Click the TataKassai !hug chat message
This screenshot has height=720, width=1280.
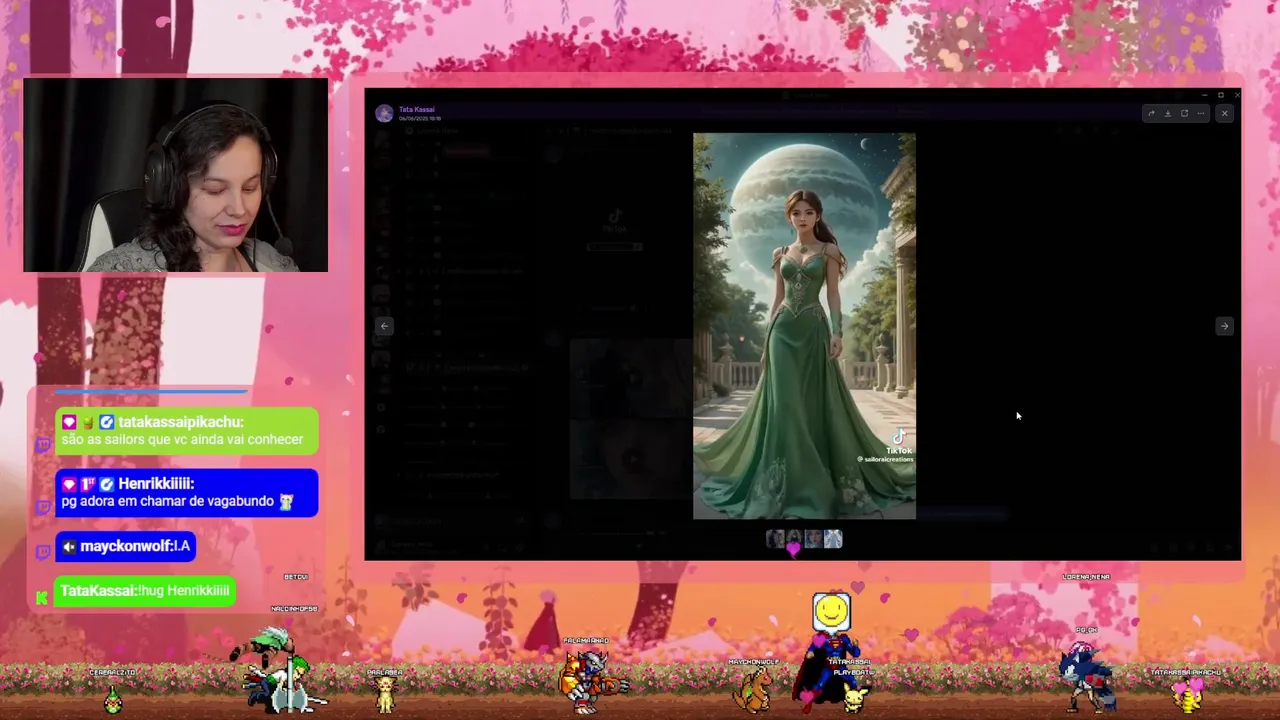coord(145,591)
